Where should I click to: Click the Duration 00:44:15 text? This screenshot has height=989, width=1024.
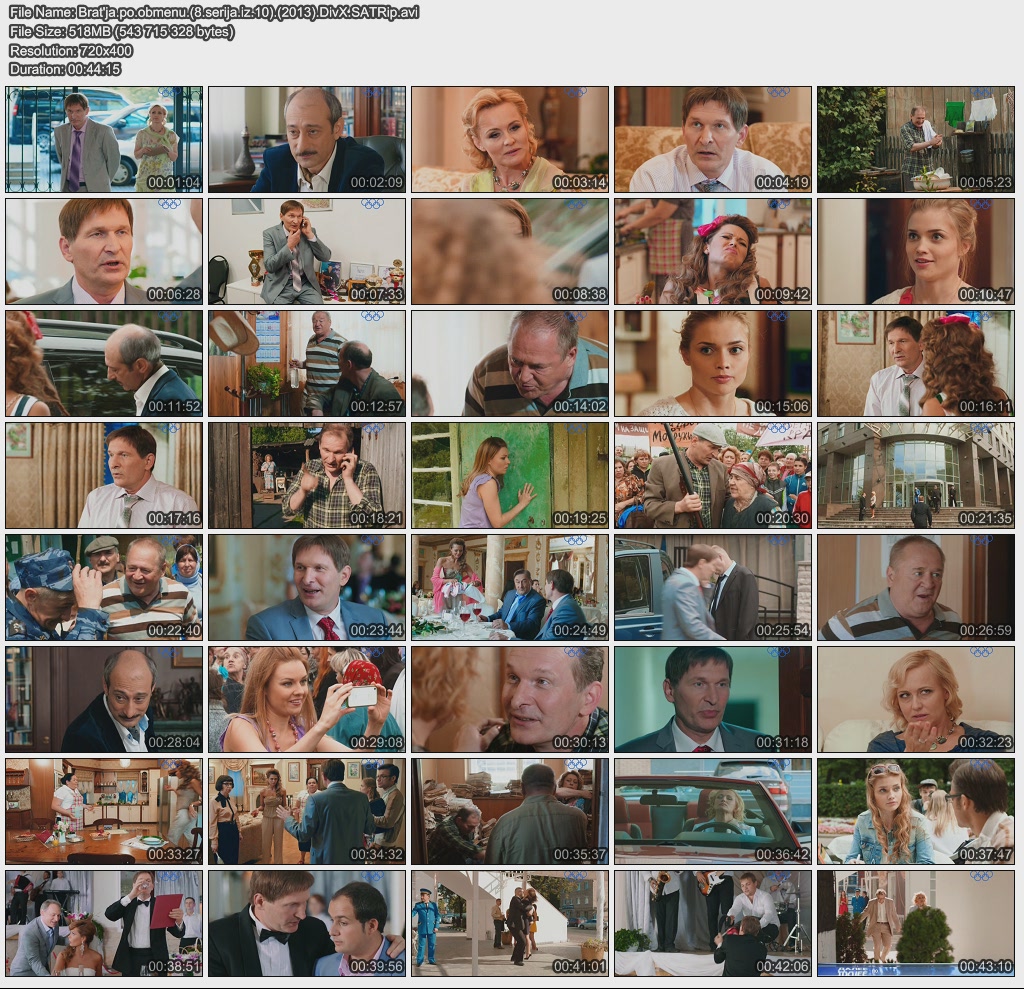click(x=65, y=69)
